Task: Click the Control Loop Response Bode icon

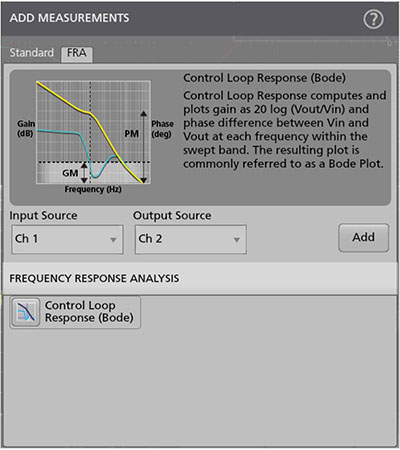Action: (25, 312)
